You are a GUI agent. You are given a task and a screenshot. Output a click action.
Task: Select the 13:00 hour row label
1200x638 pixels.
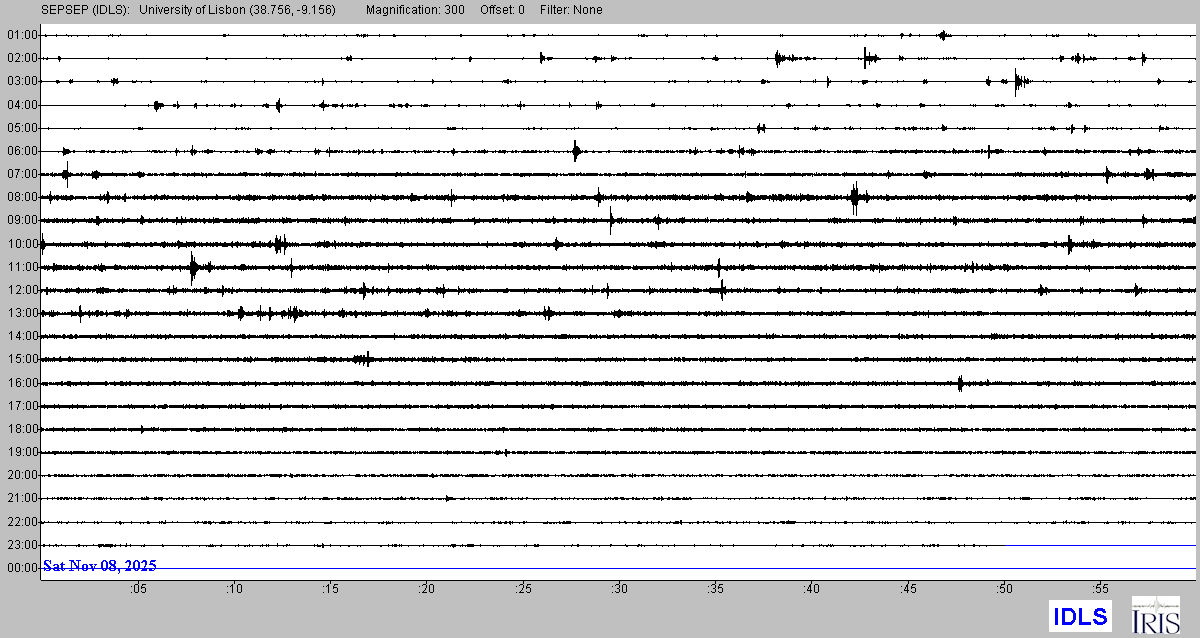coord(22,313)
